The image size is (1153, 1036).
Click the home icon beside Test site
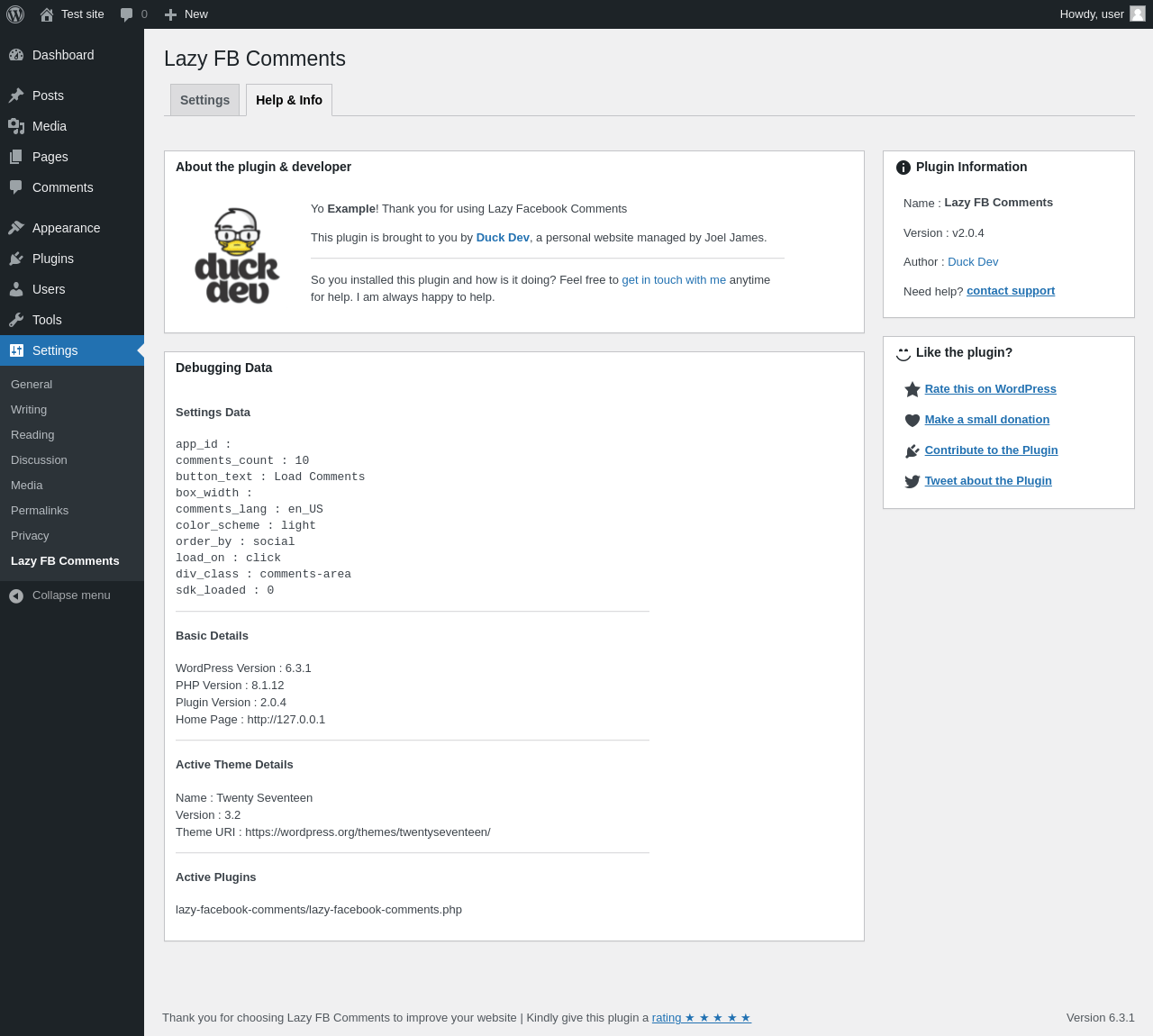pos(47,14)
